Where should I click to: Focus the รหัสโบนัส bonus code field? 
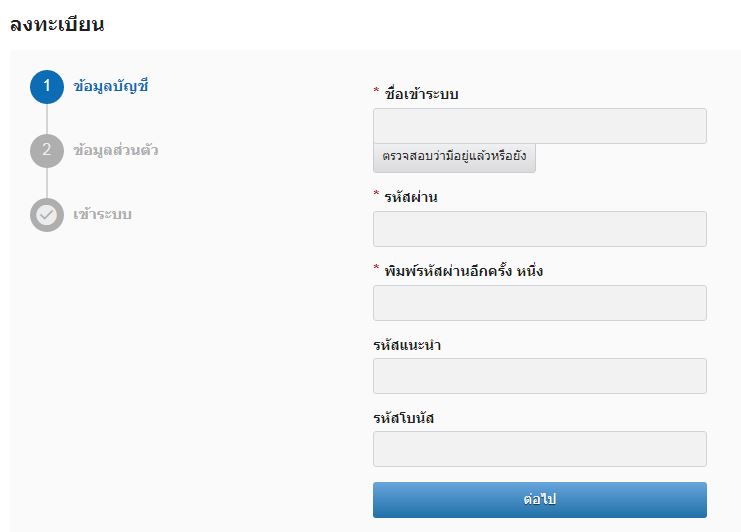click(539, 449)
